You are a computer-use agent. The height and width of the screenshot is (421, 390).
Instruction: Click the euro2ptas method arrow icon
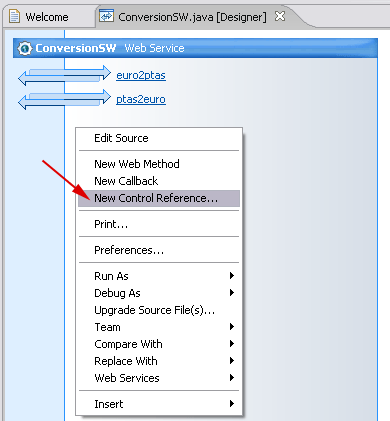(64, 75)
